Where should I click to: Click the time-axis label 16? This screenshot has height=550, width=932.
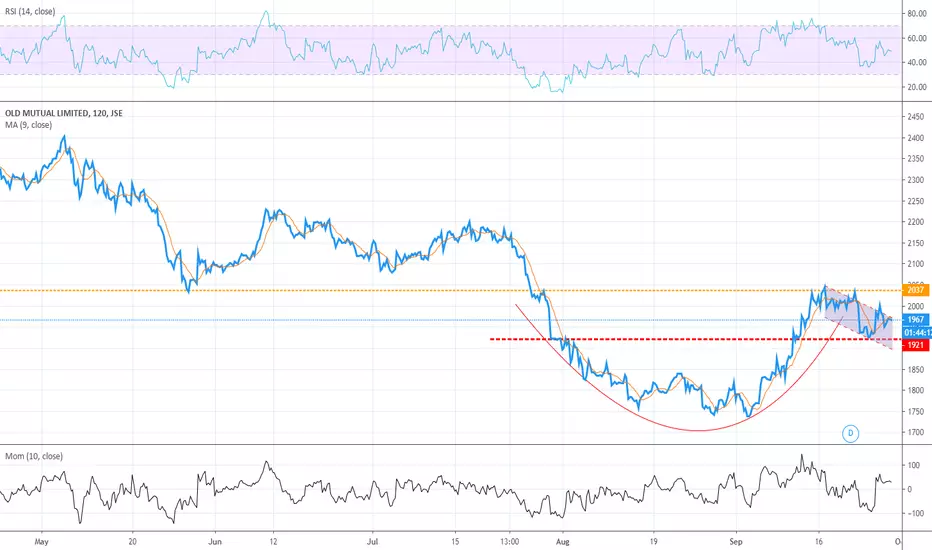coord(818,542)
